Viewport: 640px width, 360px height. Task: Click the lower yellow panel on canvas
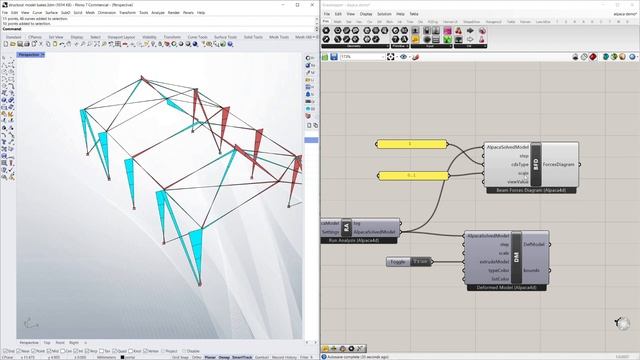(413, 176)
